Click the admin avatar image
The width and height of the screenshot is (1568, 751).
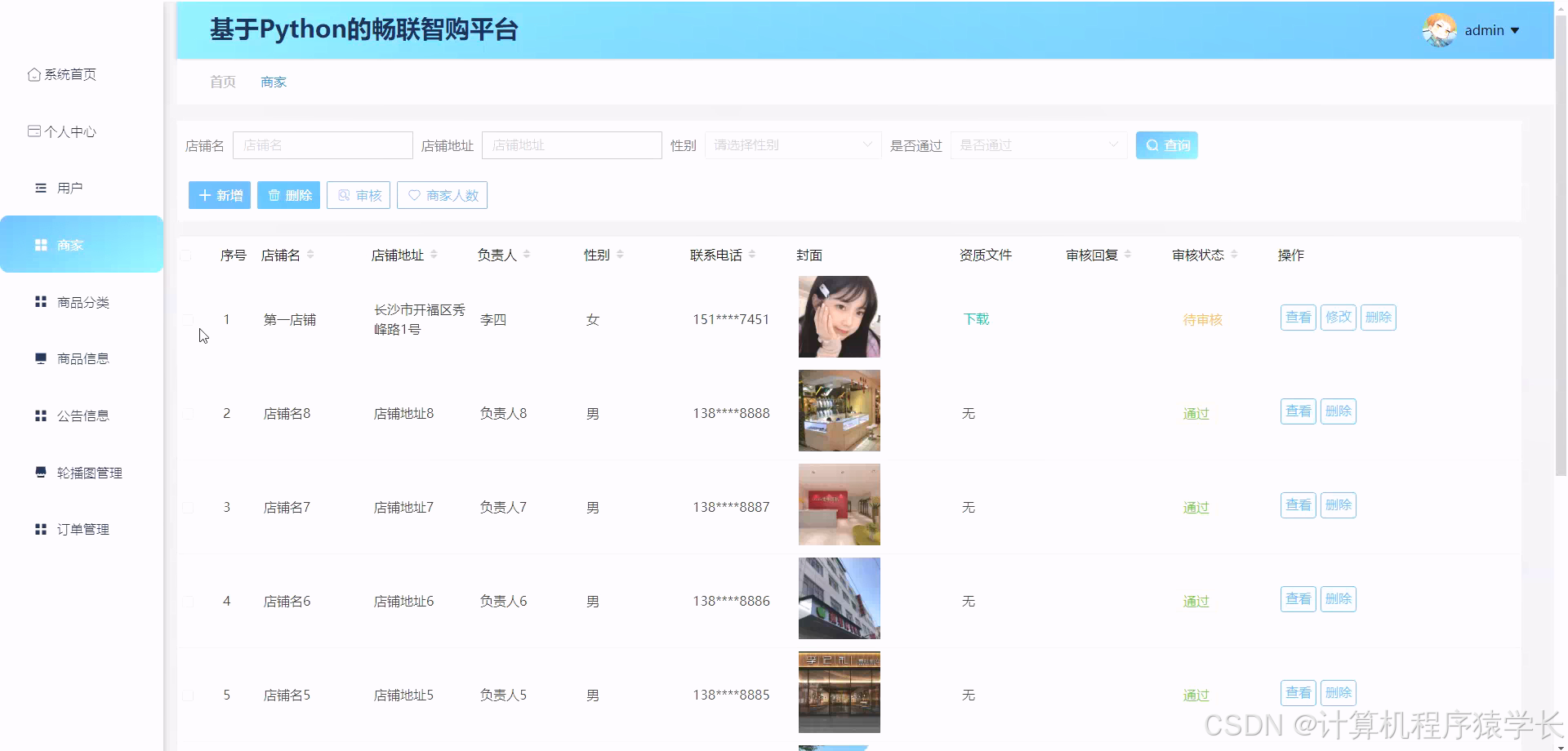(x=1439, y=30)
